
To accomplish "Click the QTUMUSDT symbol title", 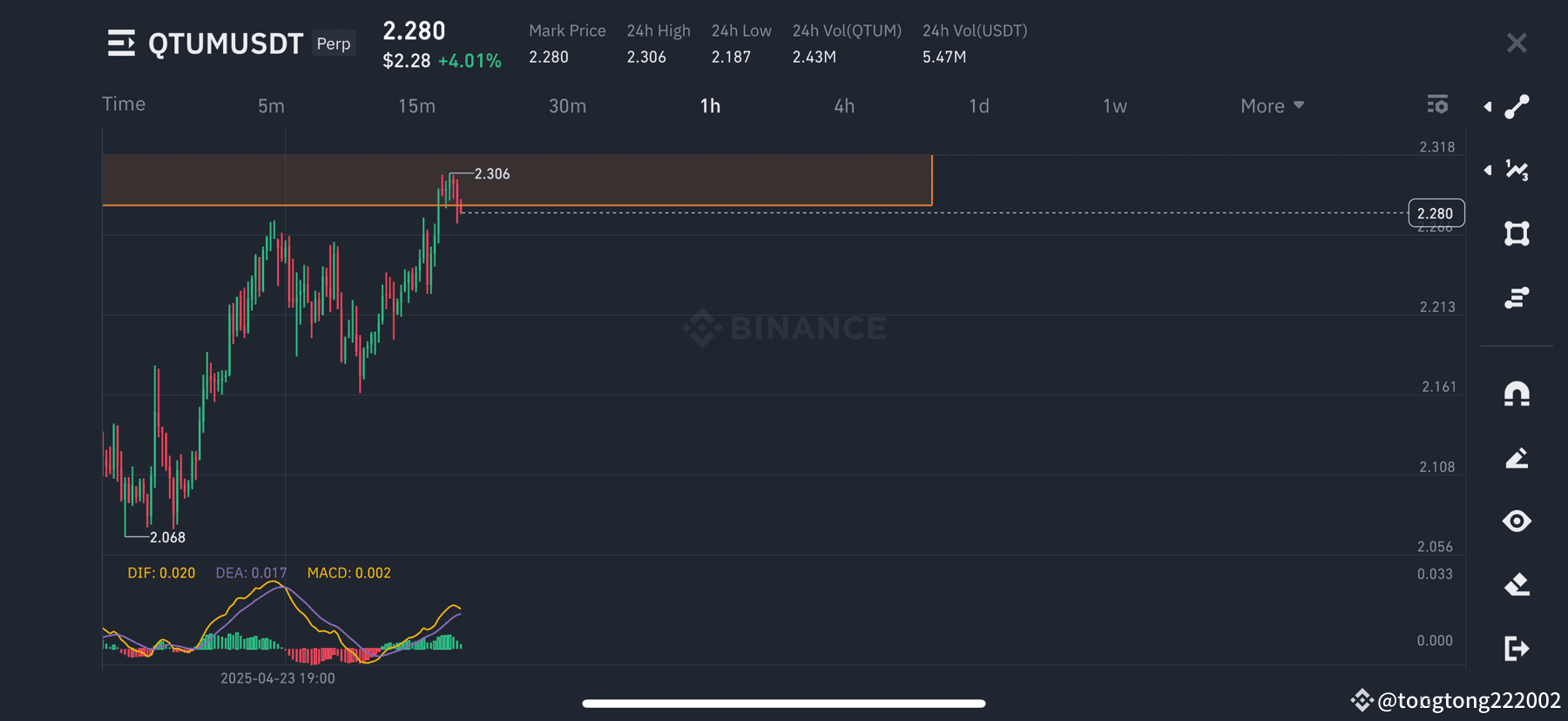I will click(226, 44).
